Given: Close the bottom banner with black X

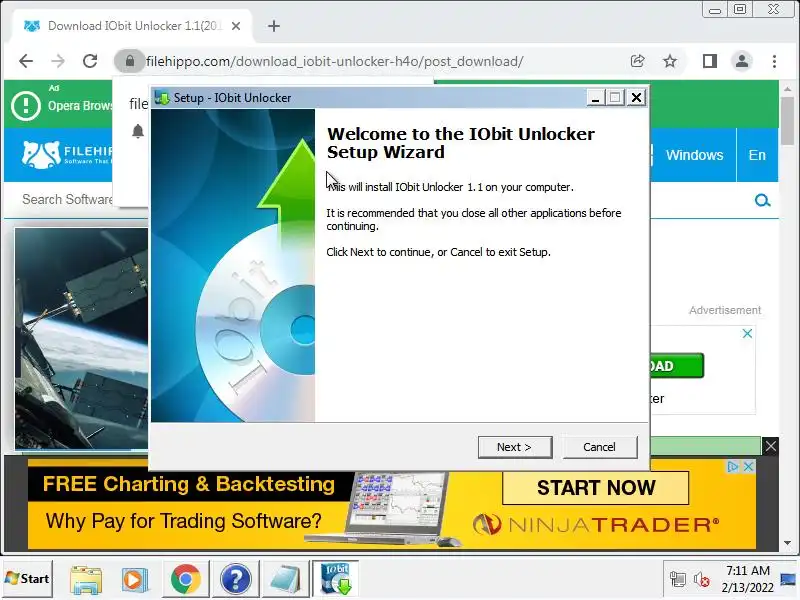Looking at the screenshot, I should [x=770, y=446].
